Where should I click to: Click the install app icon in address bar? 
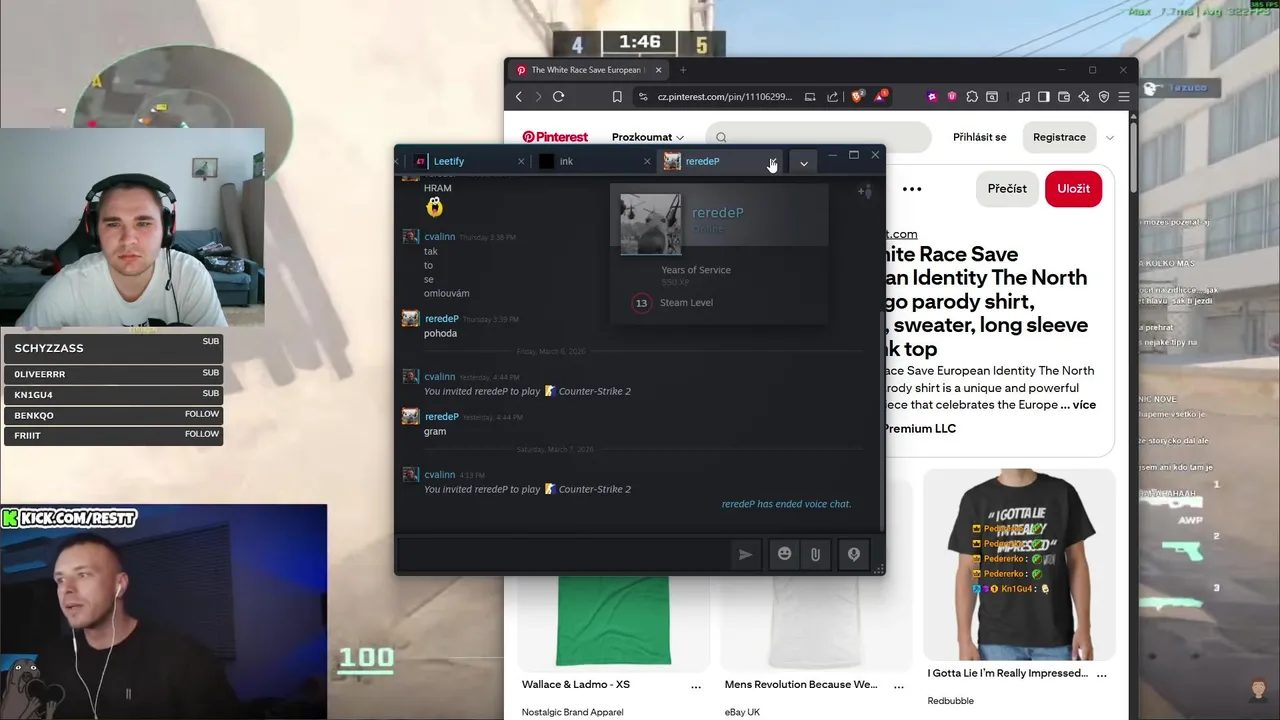[x=810, y=97]
